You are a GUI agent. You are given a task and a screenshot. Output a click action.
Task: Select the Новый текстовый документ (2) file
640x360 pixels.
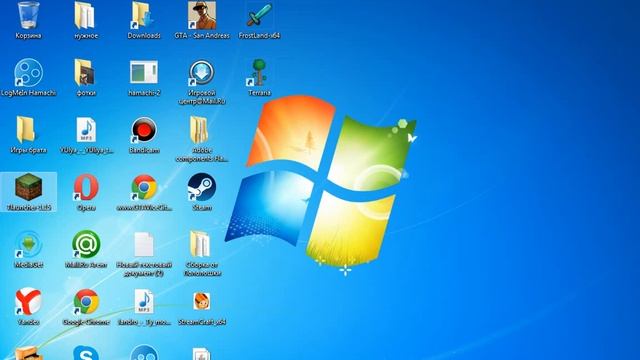pos(144,244)
